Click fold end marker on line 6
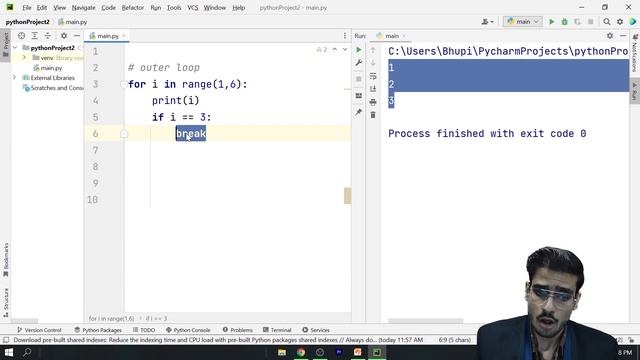640x360 pixels. 124,134
